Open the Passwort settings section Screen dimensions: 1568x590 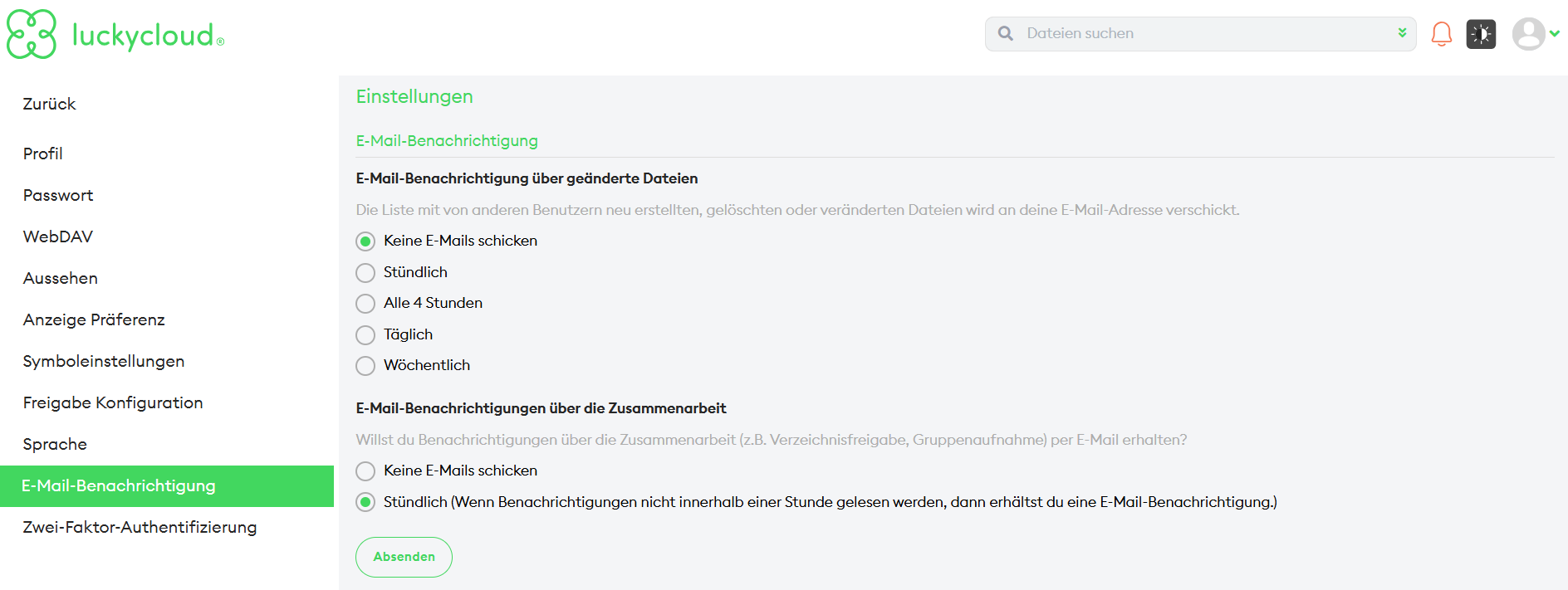(58, 195)
